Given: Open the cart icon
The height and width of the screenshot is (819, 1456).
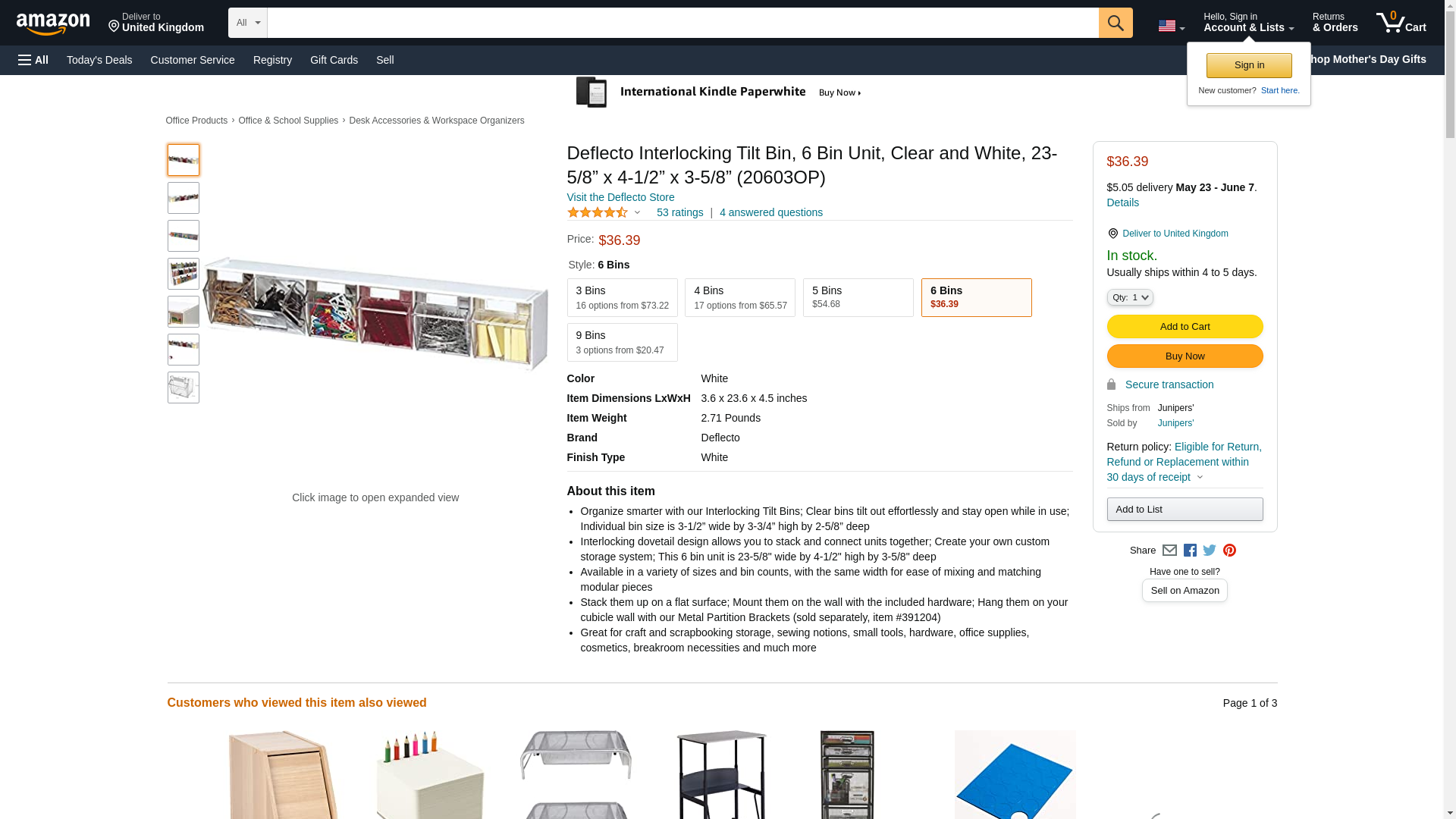Looking at the screenshot, I should click(x=1401, y=23).
